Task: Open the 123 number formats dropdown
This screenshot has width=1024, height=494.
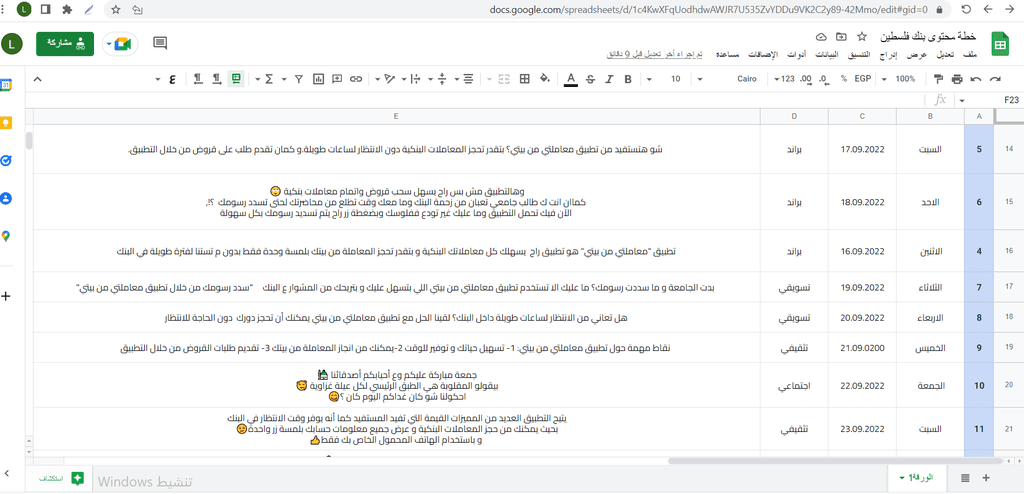Action: pos(784,79)
